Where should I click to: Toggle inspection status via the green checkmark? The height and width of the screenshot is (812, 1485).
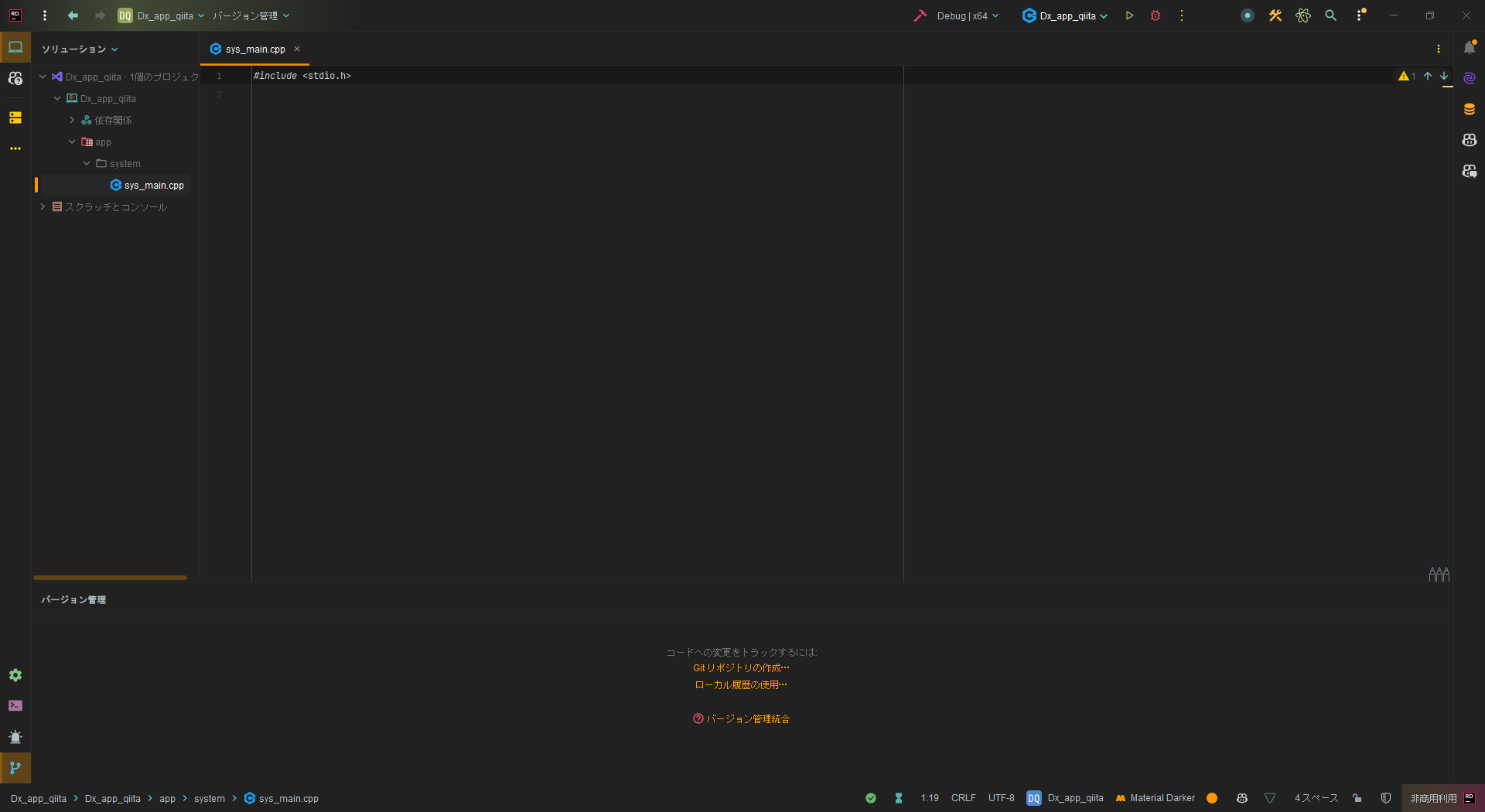tap(871, 798)
